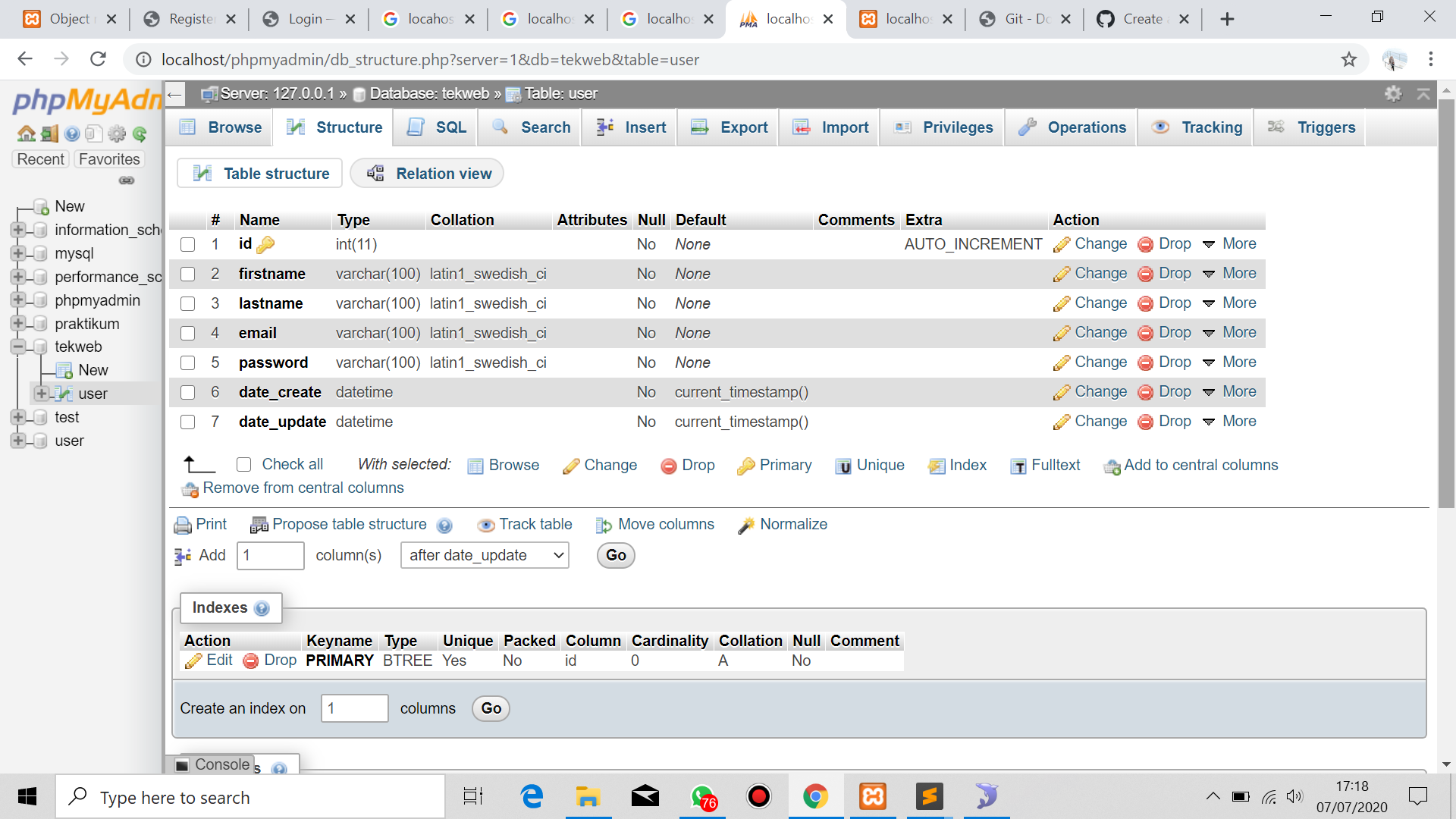The height and width of the screenshot is (819, 1456).
Task: Click the page settings gear in header
Action: (x=1393, y=94)
